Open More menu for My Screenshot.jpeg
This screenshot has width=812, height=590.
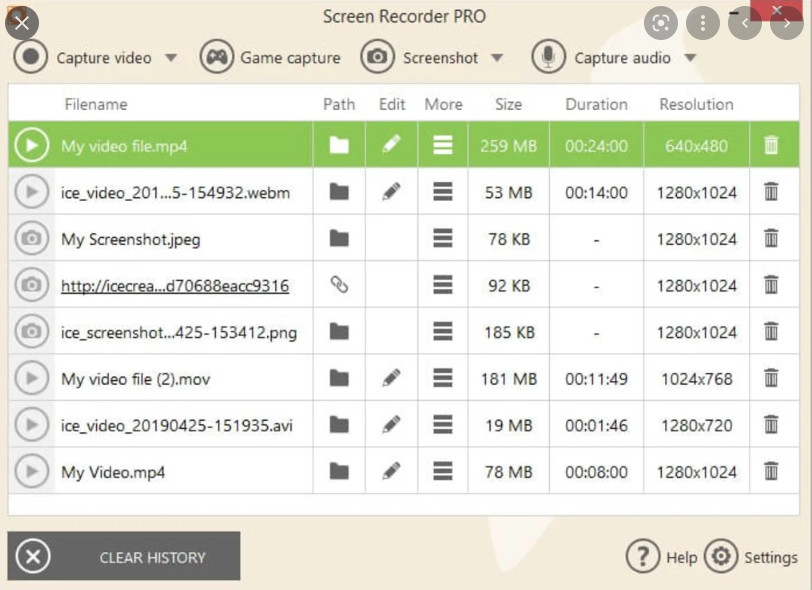click(x=443, y=238)
